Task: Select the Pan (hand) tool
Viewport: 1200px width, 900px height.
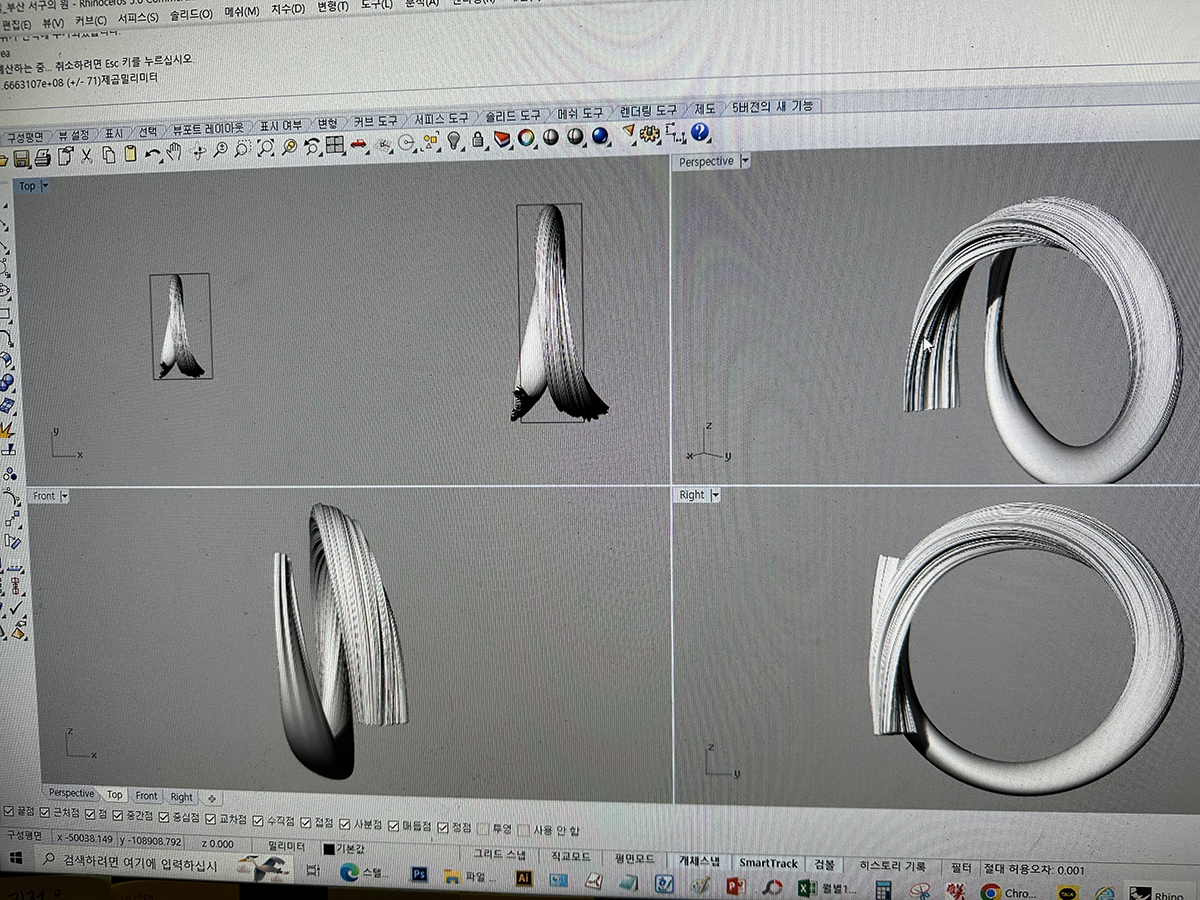Action: pos(175,152)
